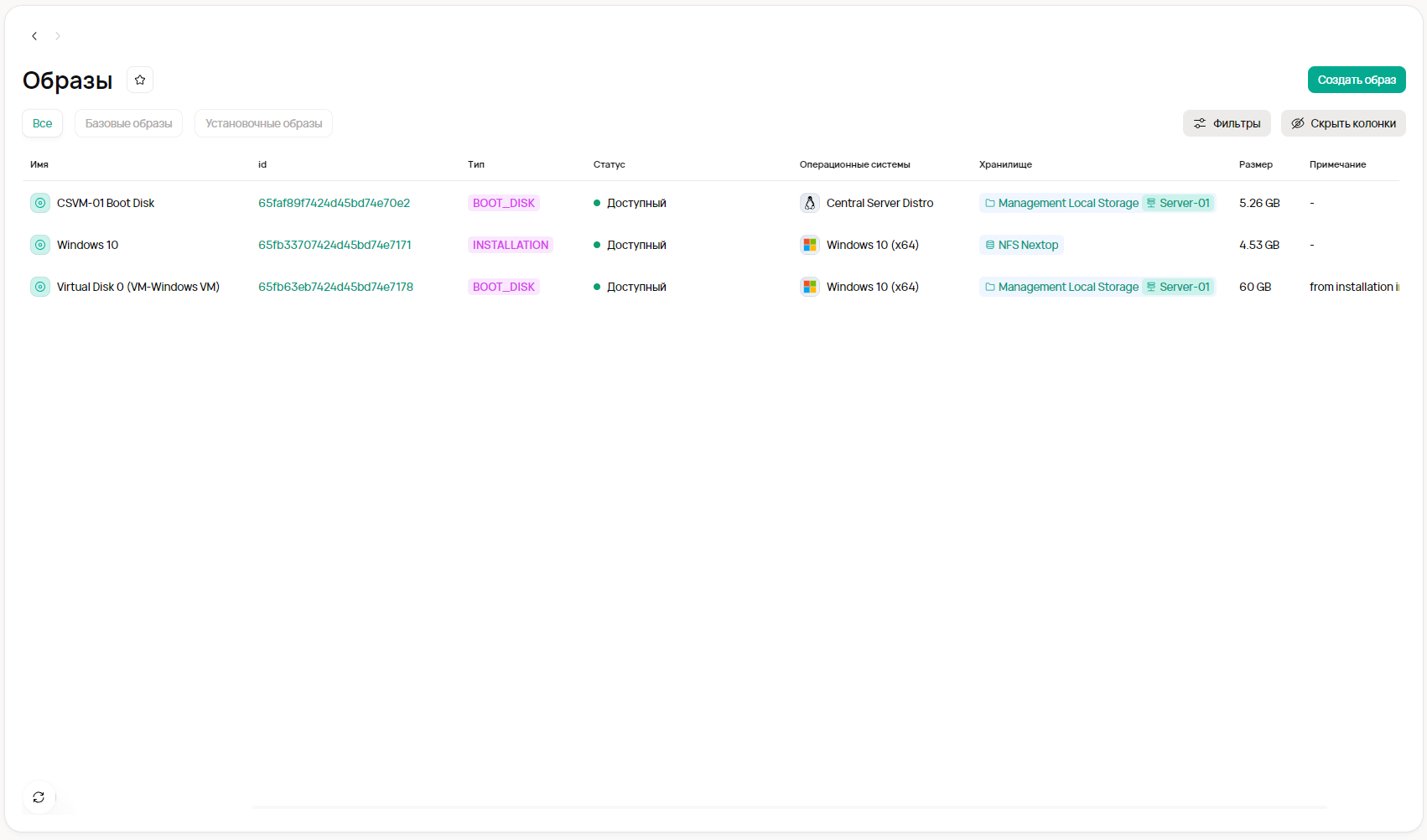The image size is (1427, 840).
Task: Toggle column visibility with Скрыть колонки
Action: click(x=1342, y=123)
